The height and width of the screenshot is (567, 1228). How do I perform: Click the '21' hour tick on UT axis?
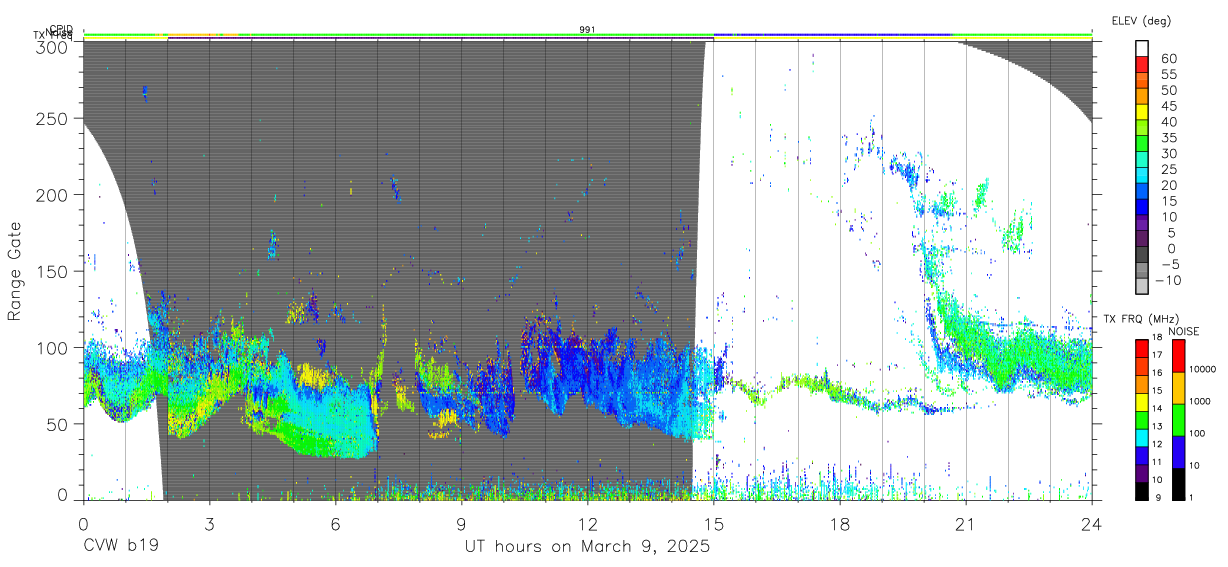(x=966, y=524)
